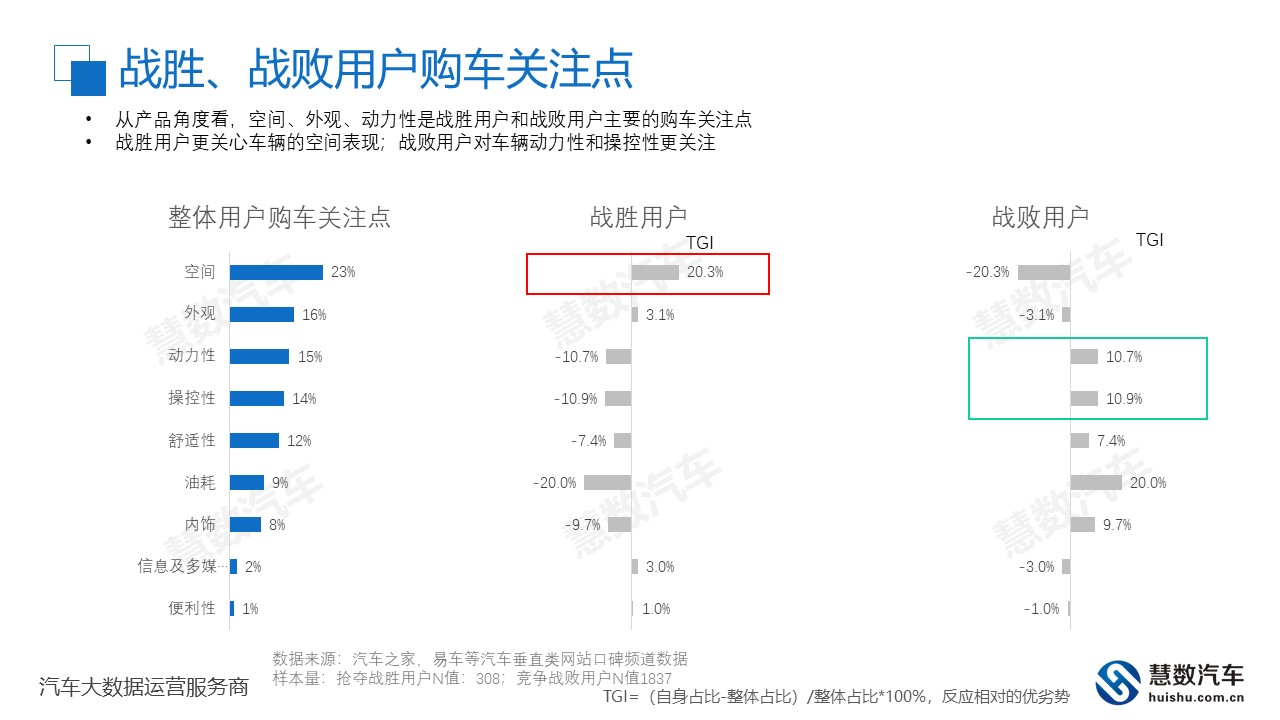Select the red highlight box around 20.3%
1280x720 pixels.
[x=648, y=274]
